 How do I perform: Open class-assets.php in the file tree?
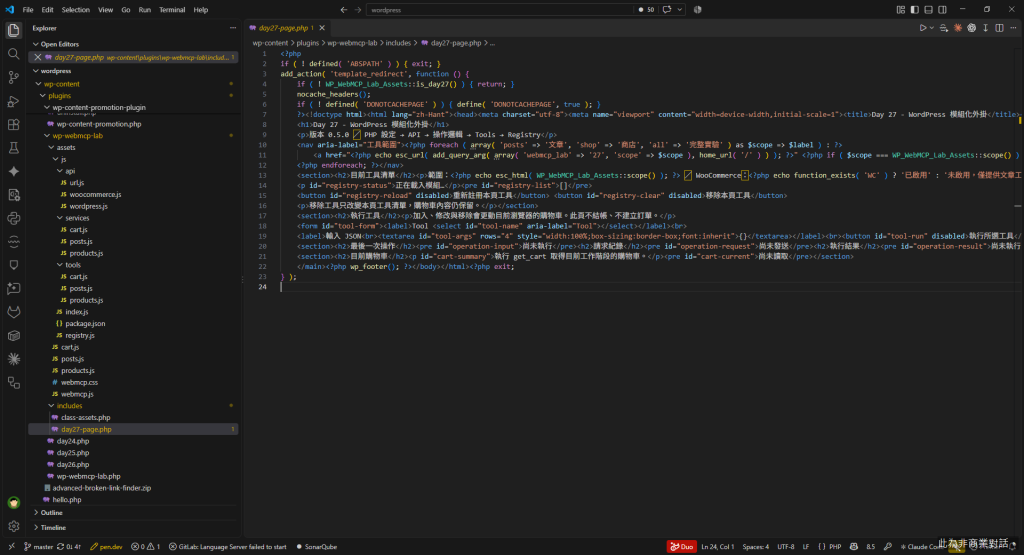click(x=86, y=418)
